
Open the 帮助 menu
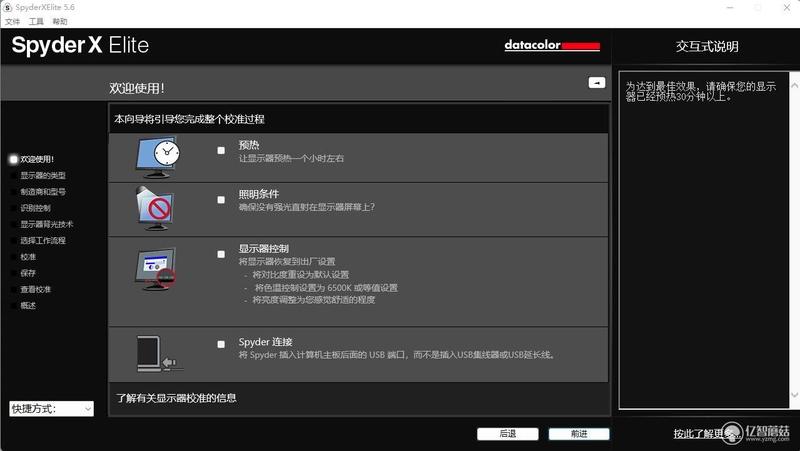(x=60, y=21)
